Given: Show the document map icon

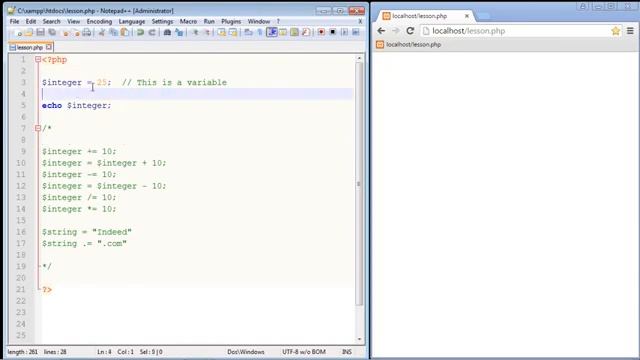Looking at the screenshot, I should pyautogui.click(x=294, y=32).
